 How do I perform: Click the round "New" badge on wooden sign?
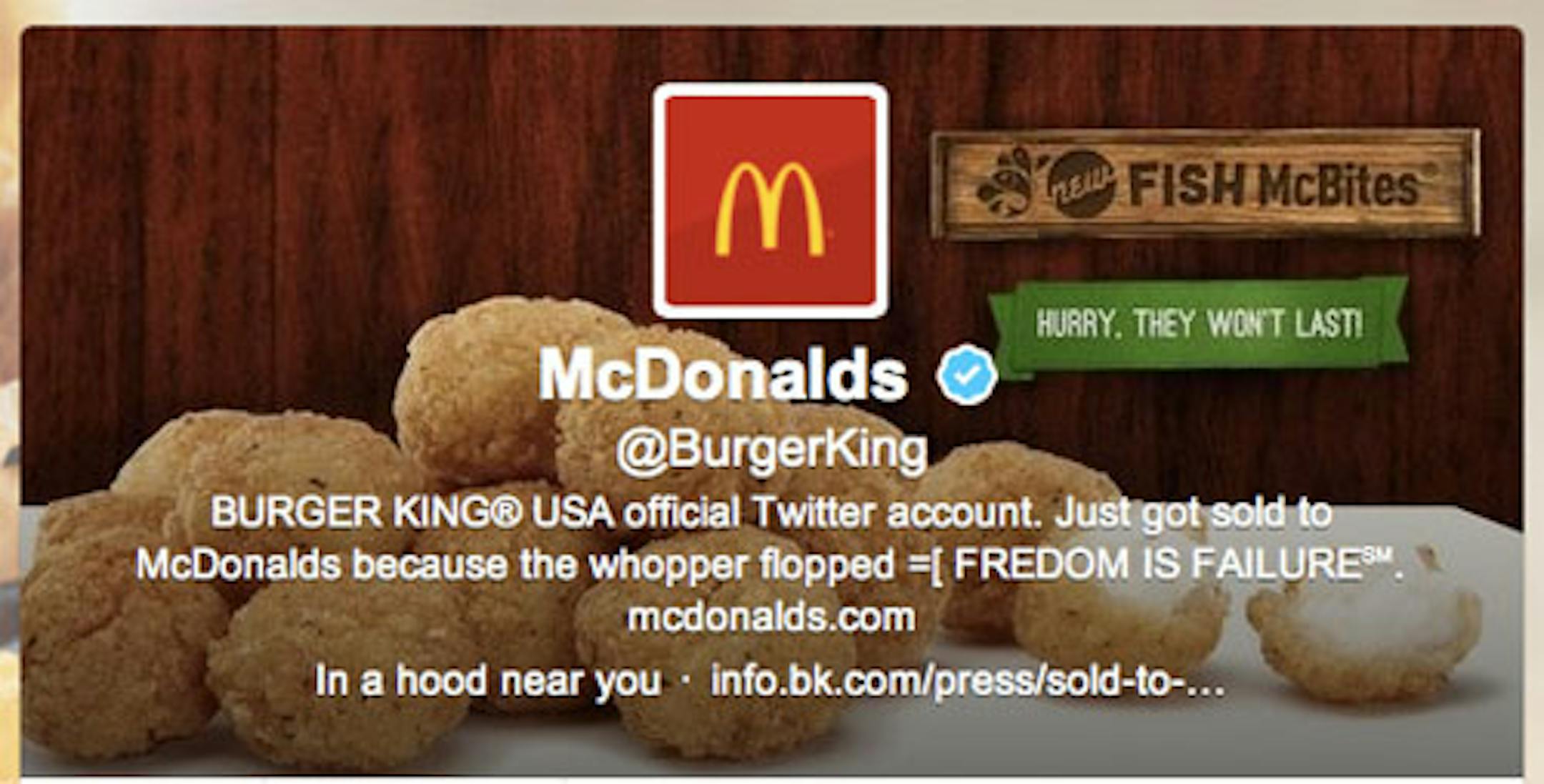pyautogui.click(x=1080, y=184)
